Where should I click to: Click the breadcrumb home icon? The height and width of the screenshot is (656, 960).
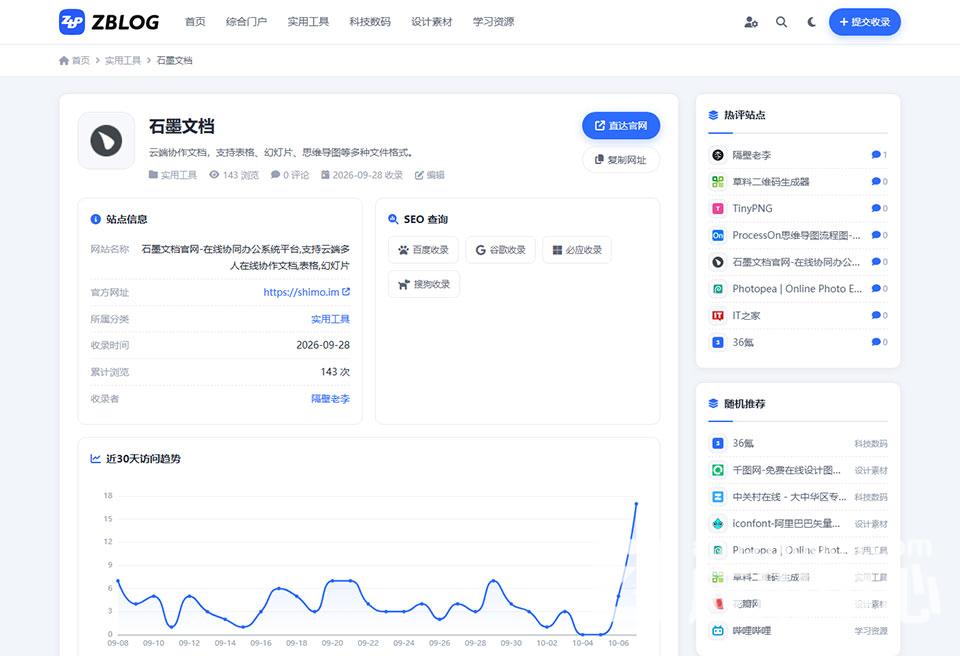(64, 60)
